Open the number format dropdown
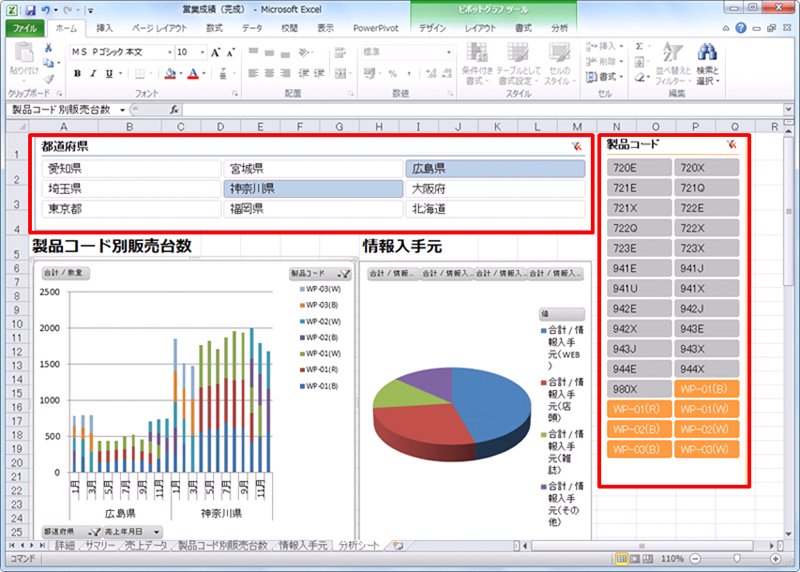The width and height of the screenshot is (800, 572). click(x=449, y=52)
